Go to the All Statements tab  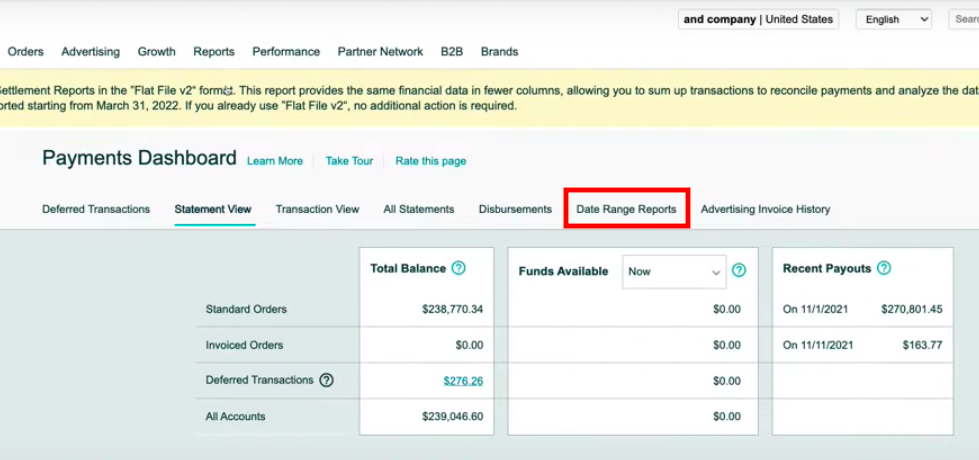418,209
